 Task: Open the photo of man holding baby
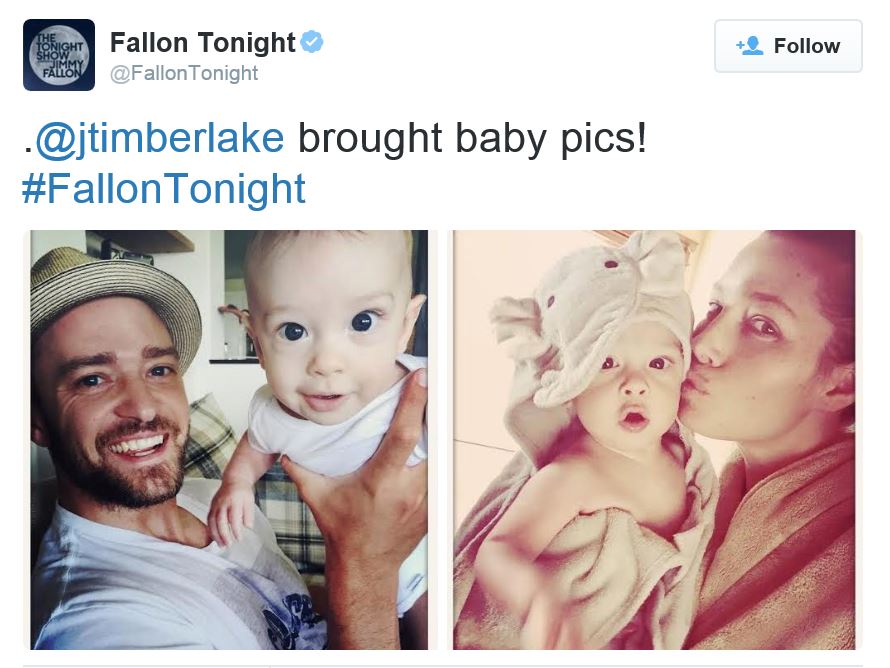pos(229,440)
